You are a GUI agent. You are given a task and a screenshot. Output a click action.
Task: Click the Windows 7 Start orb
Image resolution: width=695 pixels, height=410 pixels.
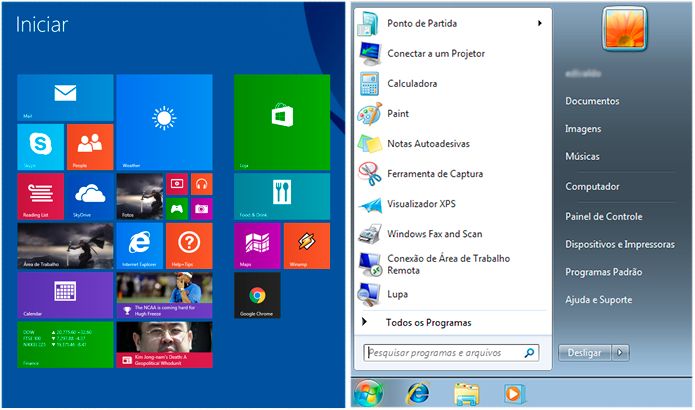pyautogui.click(x=368, y=393)
